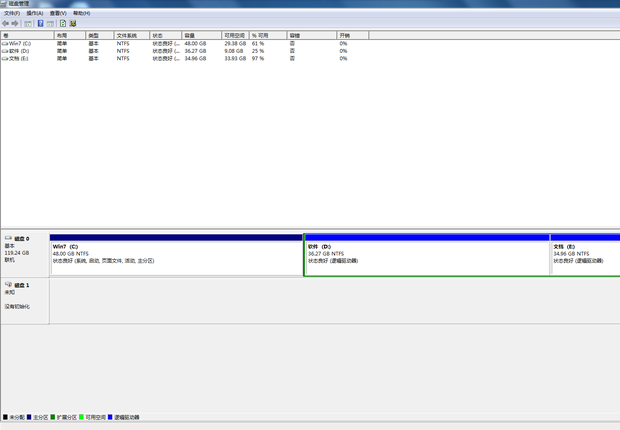Click the Forward arrow toolbar icon
Screen dimensions: 620x430
pyautogui.click(x=15, y=23)
